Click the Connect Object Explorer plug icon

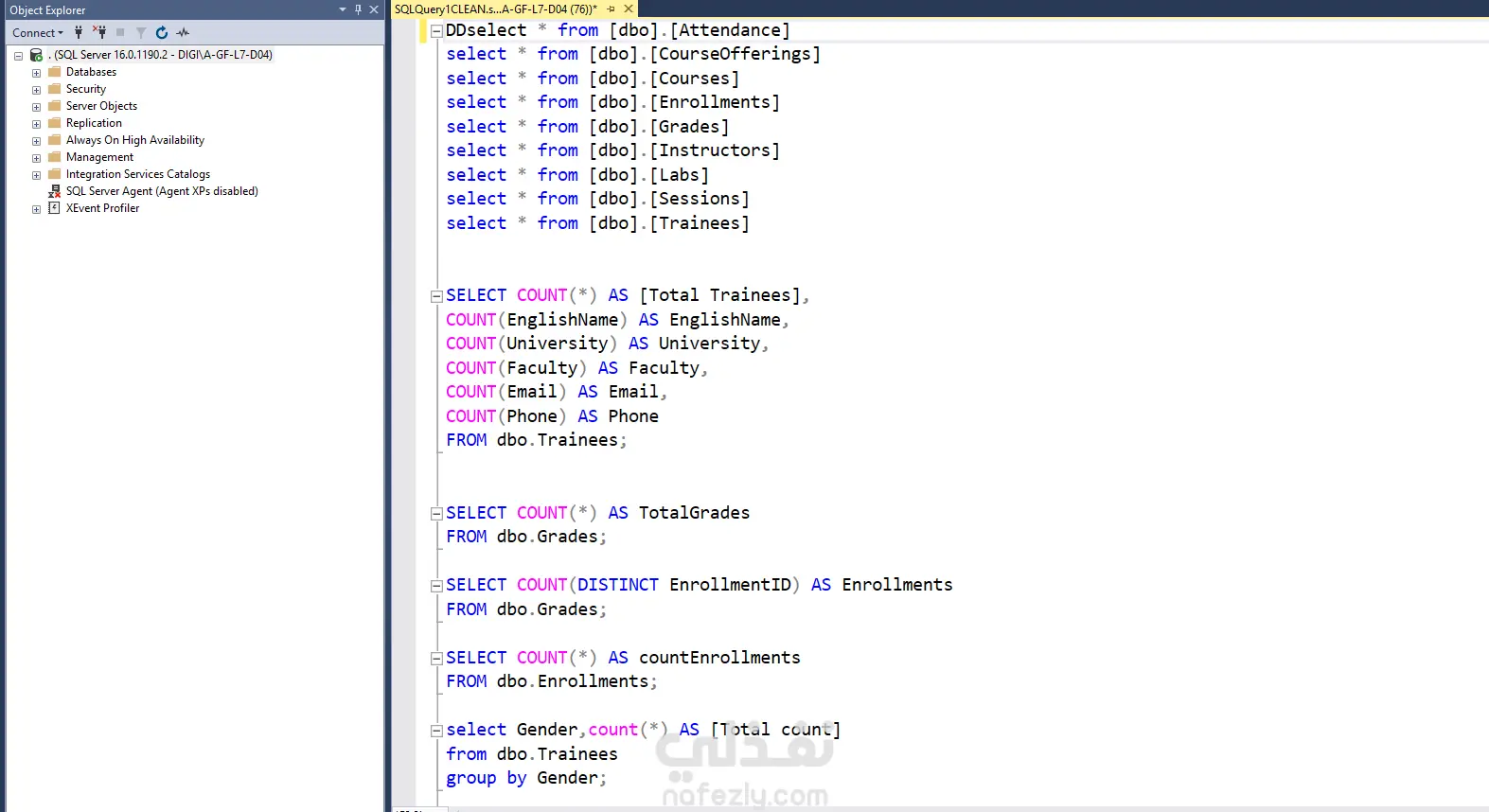pyautogui.click(x=79, y=32)
